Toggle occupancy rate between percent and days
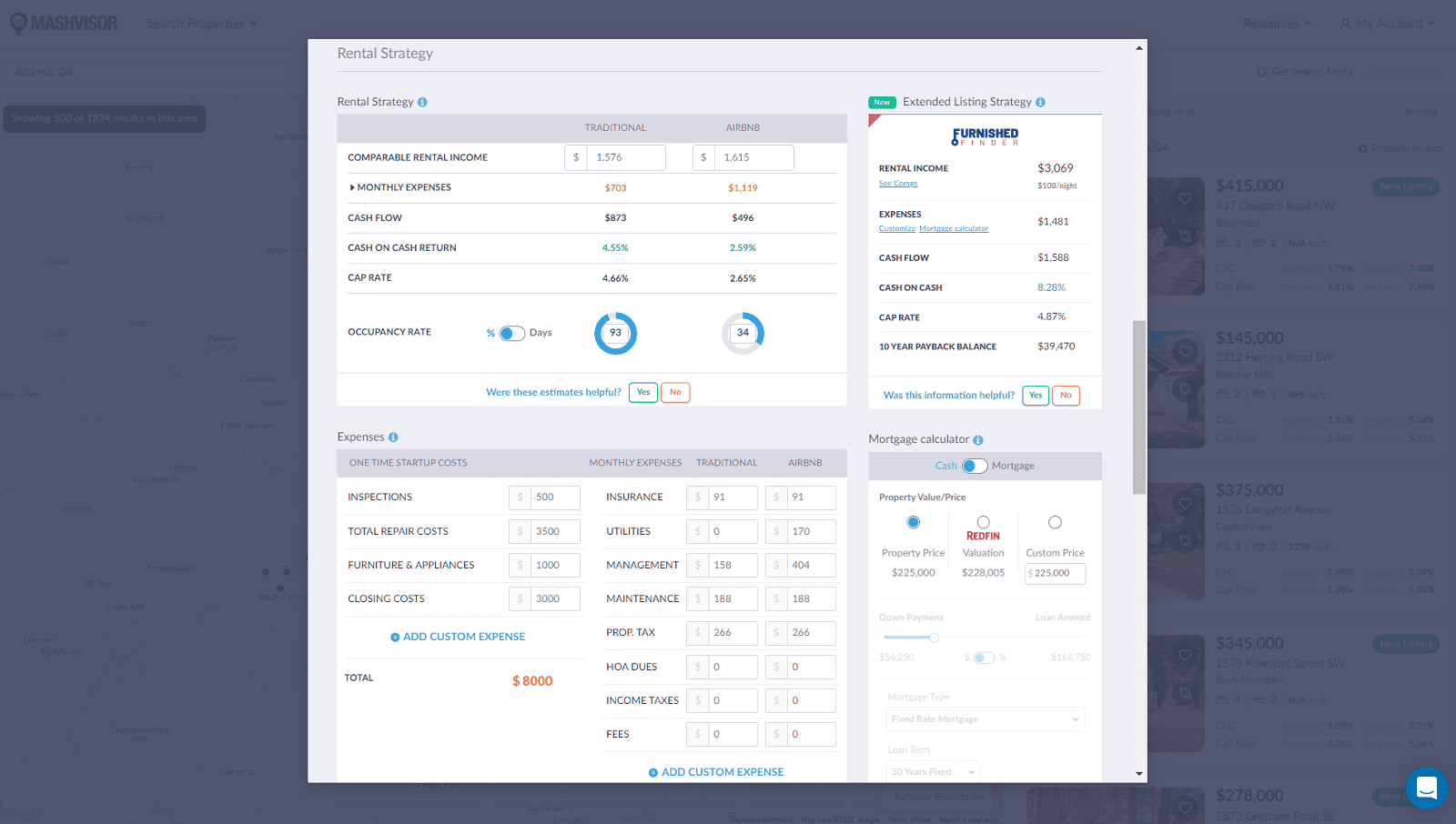1456x824 pixels. 511,333
